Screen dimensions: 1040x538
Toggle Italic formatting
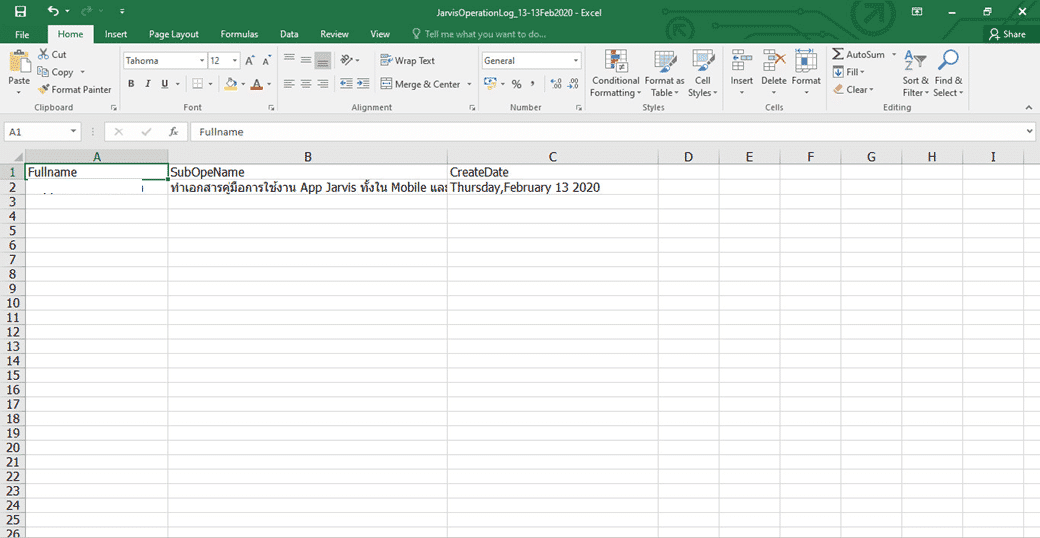click(x=147, y=85)
